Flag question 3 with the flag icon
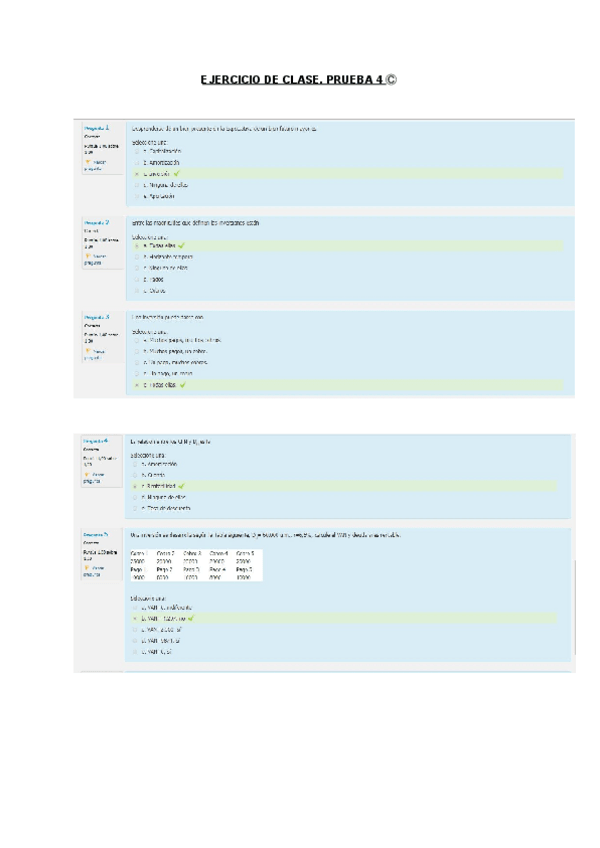The height and width of the screenshot is (848, 600). (x=88, y=351)
